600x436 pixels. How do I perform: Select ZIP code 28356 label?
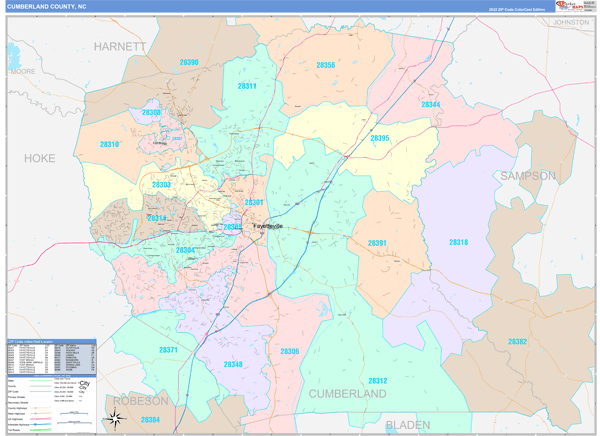(x=325, y=65)
